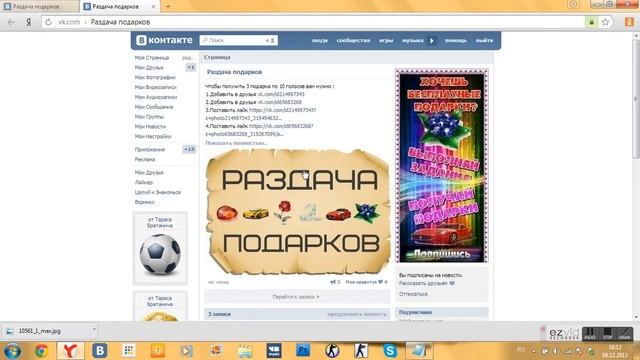Click the +15 applications counter badge

189,149
